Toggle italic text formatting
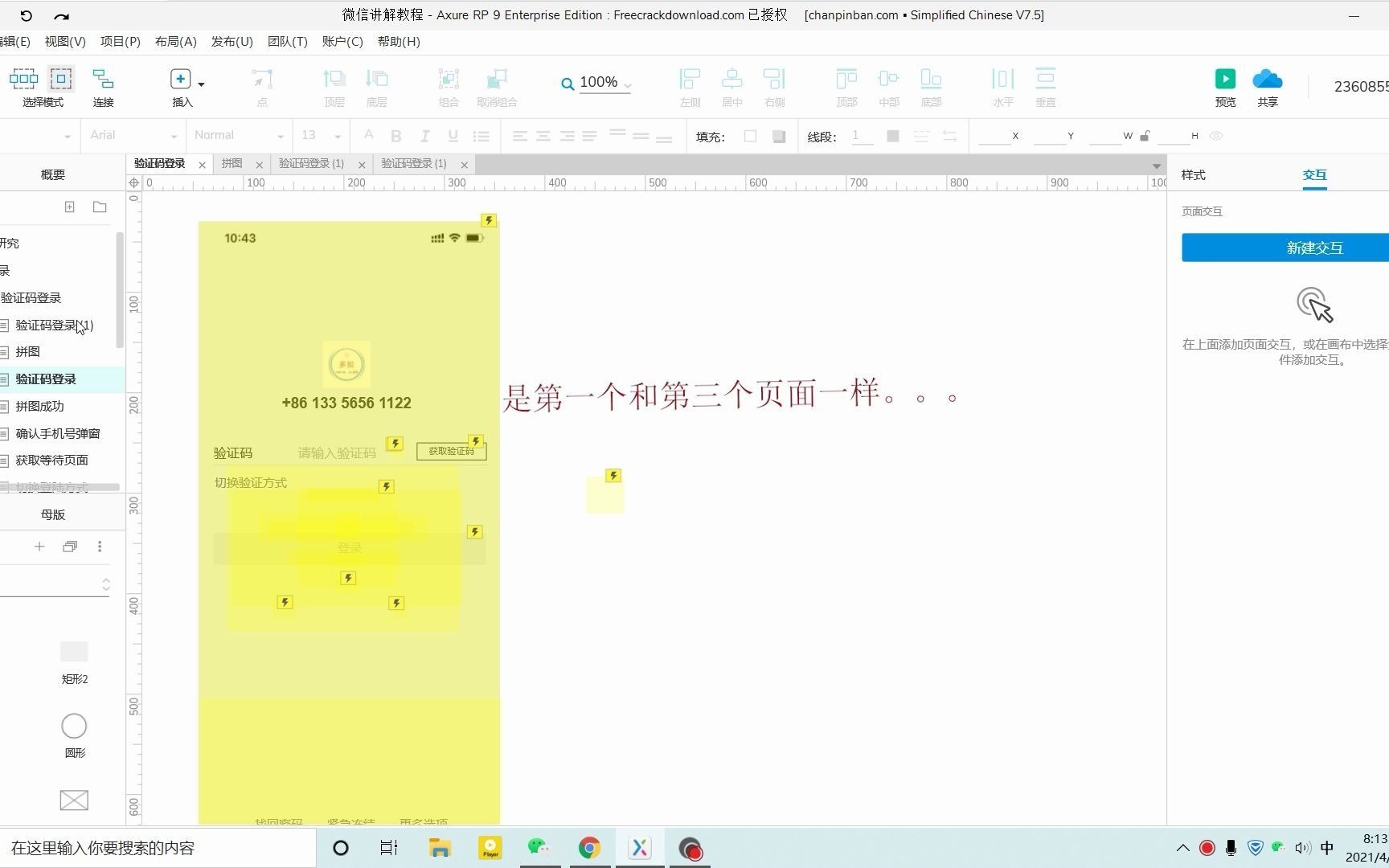Screen dimensions: 1389x868 coord(424,136)
